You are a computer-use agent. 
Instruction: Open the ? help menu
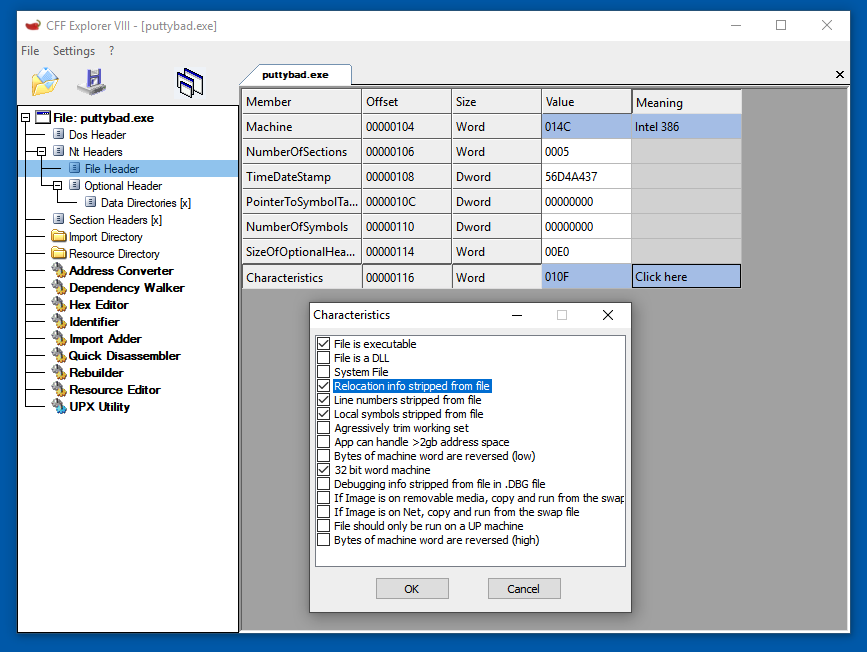(x=112, y=51)
